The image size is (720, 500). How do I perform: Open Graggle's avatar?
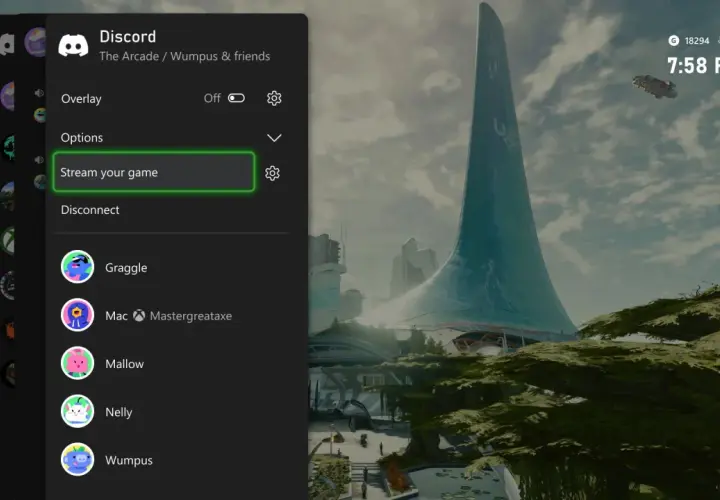pos(77,267)
